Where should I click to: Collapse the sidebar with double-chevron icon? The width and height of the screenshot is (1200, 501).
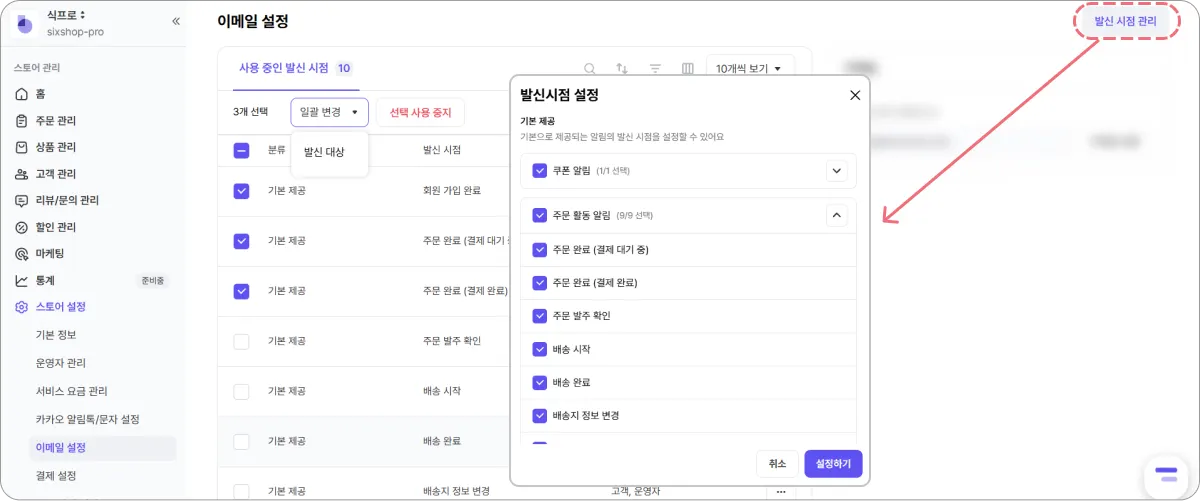coord(176,21)
